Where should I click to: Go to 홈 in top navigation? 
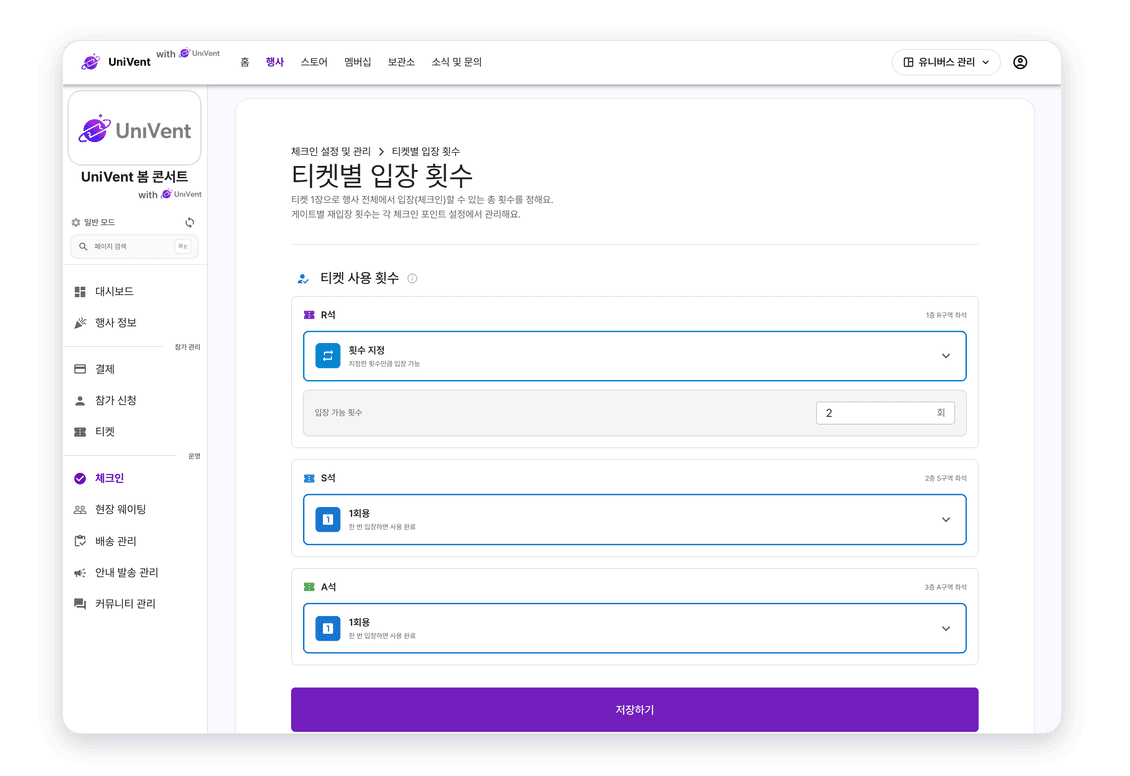click(x=245, y=62)
